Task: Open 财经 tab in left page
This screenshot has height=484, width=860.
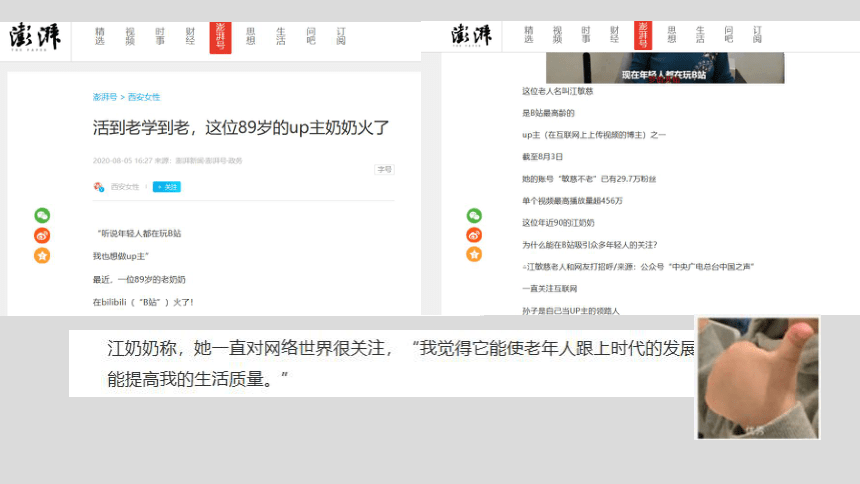Action: pyautogui.click(x=190, y=36)
